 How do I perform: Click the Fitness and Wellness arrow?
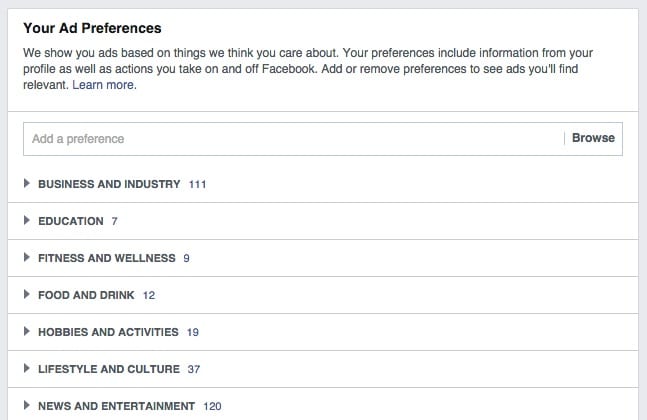(27, 258)
